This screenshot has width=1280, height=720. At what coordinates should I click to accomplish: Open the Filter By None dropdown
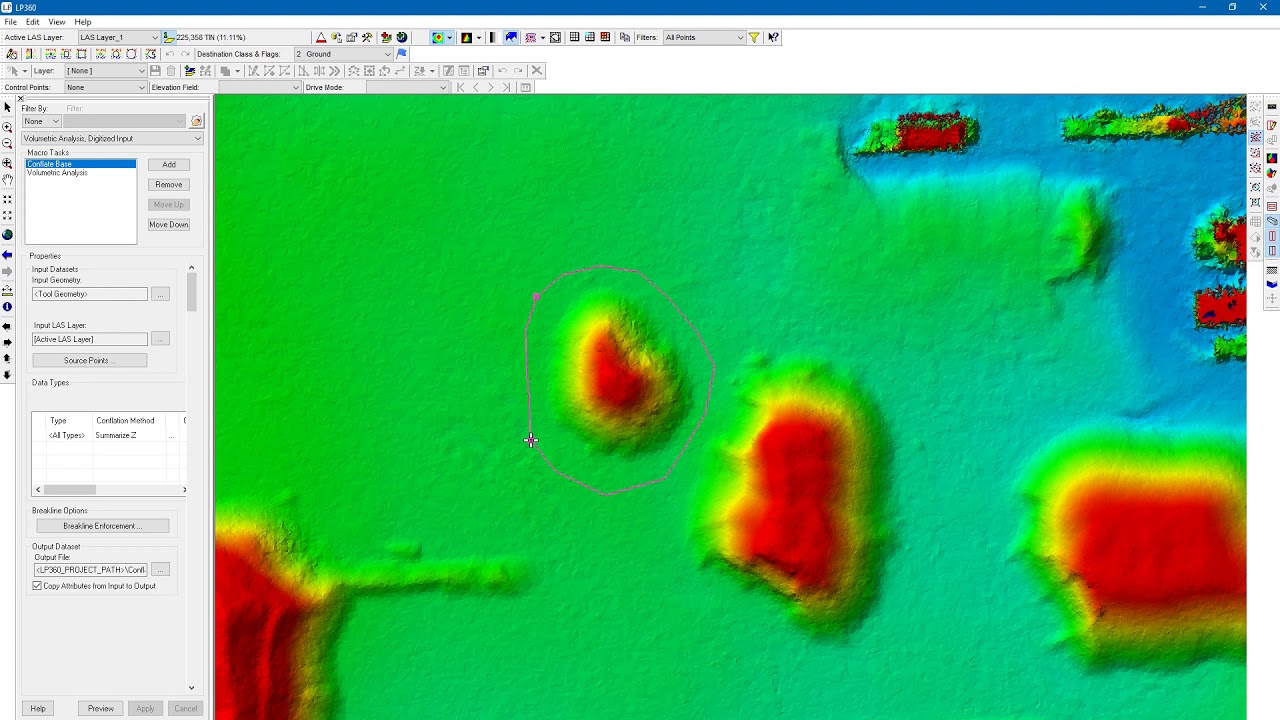[x=42, y=121]
